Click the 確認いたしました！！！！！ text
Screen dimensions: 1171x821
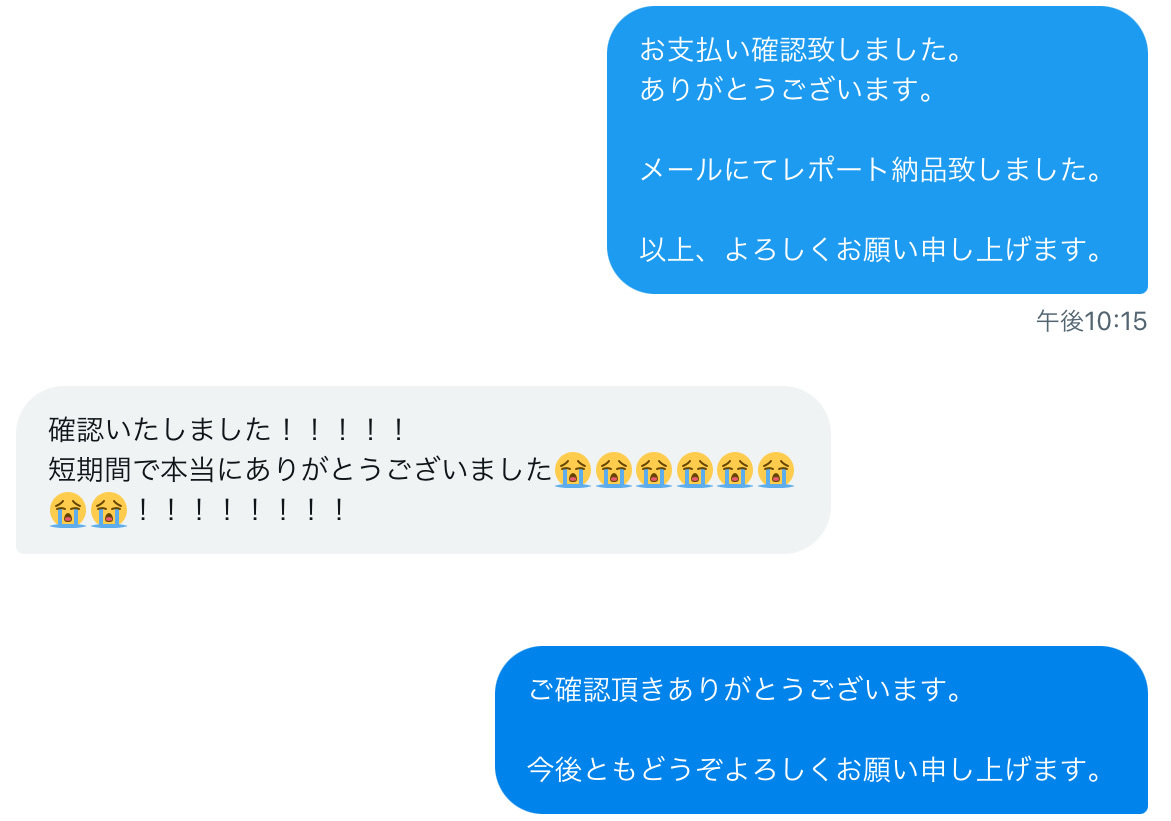coord(227,430)
